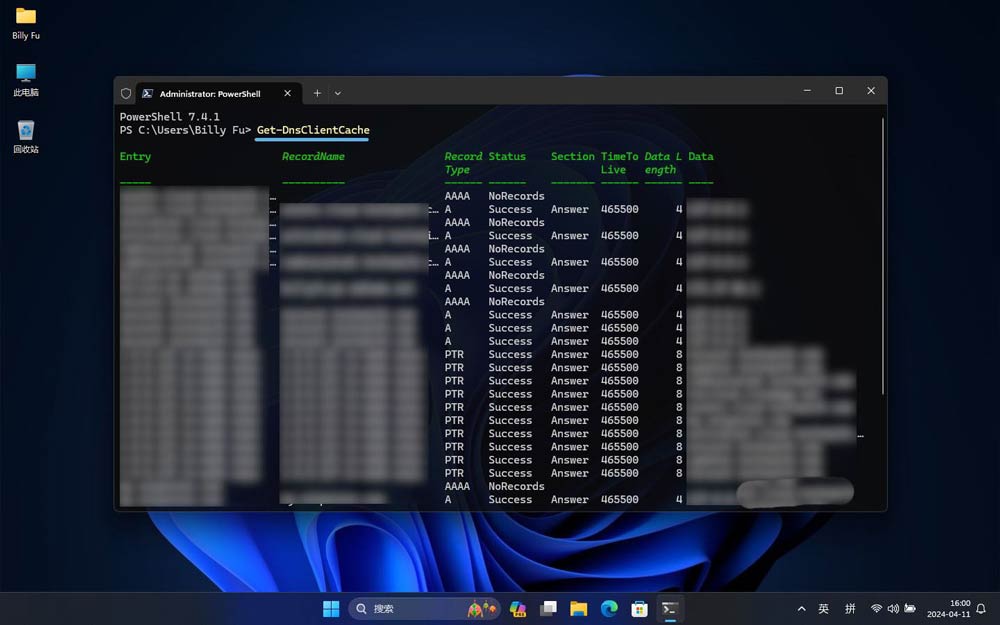Switch input method using the 拼 indicator
This screenshot has width=1000, height=625.
pos(850,608)
